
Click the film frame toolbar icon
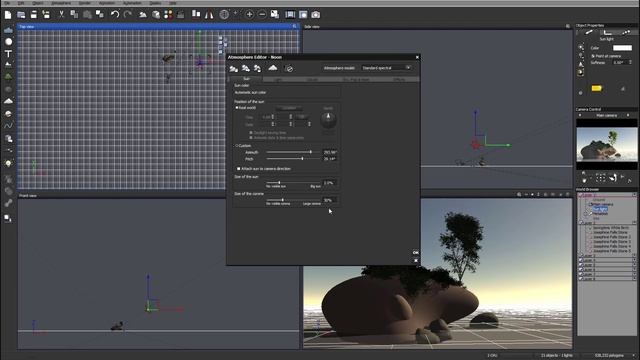click(x=290, y=15)
